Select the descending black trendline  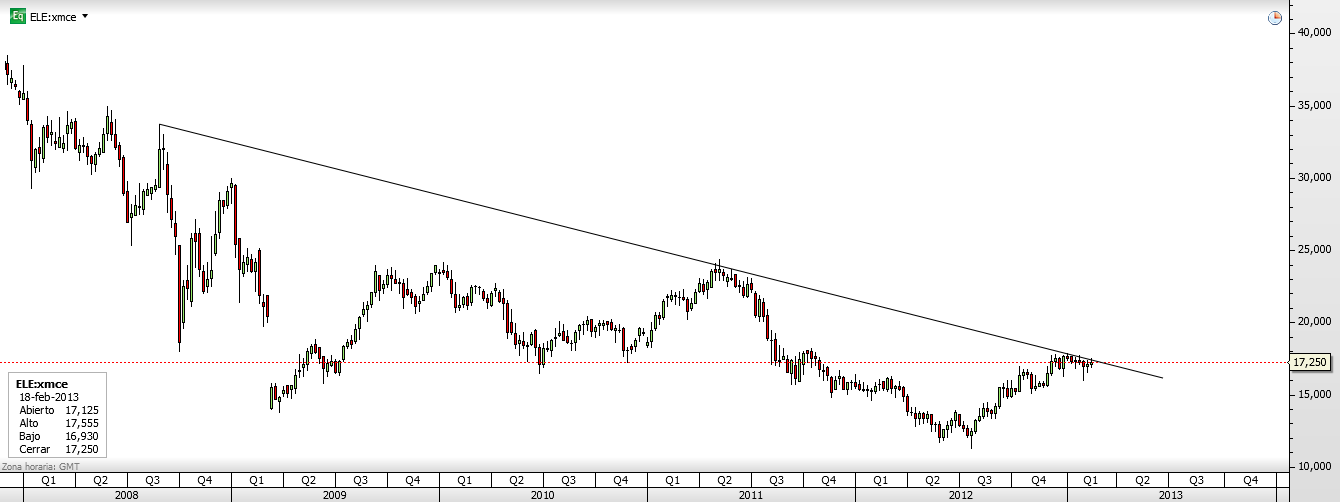tap(660, 251)
